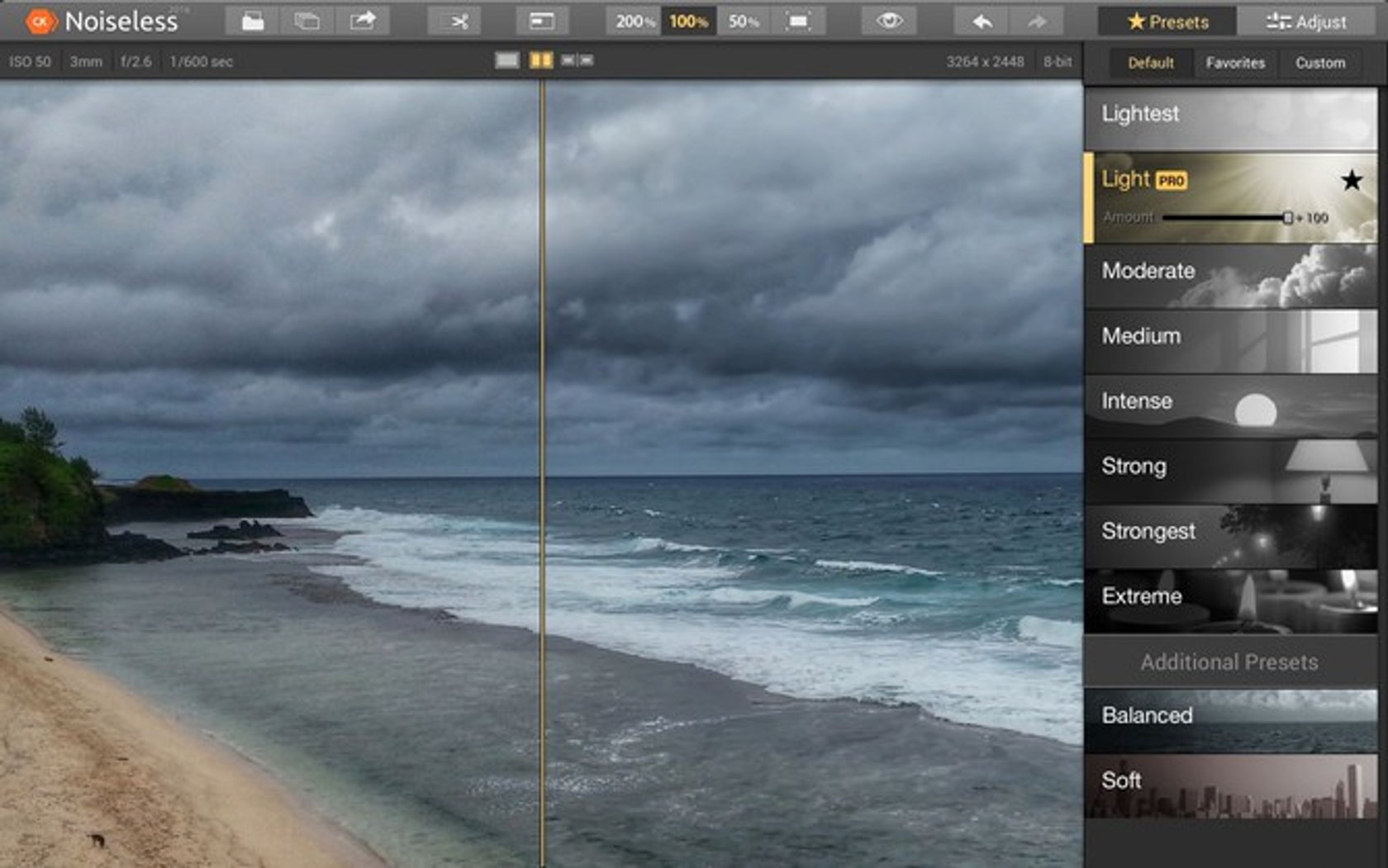The image size is (1388, 868).
Task: Toggle the panel layout window icon
Action: pyautogui.click(x=541, y=21)
